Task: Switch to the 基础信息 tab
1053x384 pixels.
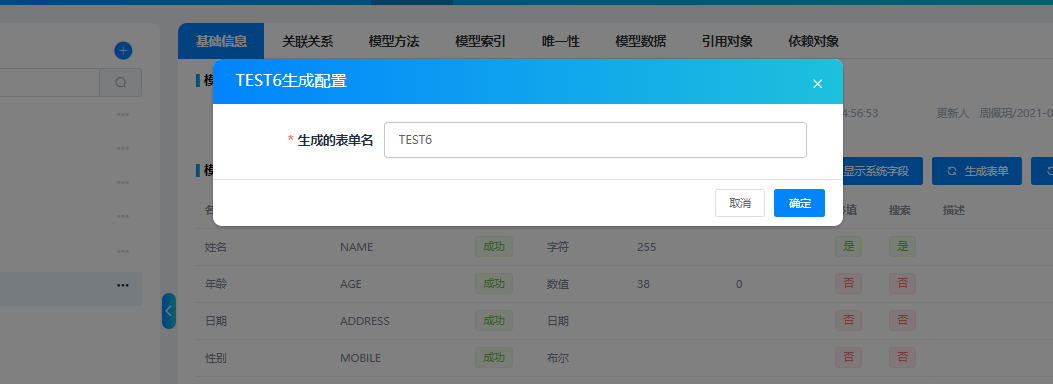Action: coord(221,41)
